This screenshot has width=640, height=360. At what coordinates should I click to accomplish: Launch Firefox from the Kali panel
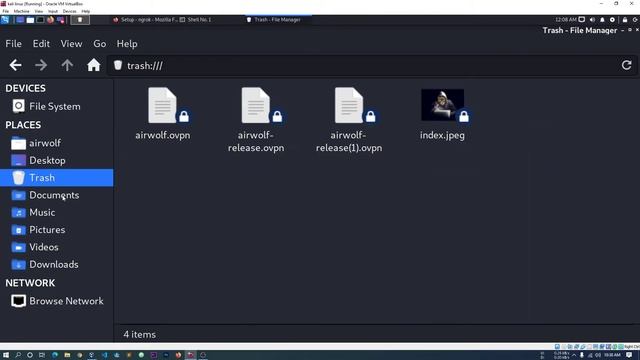[x=50, y=20]
